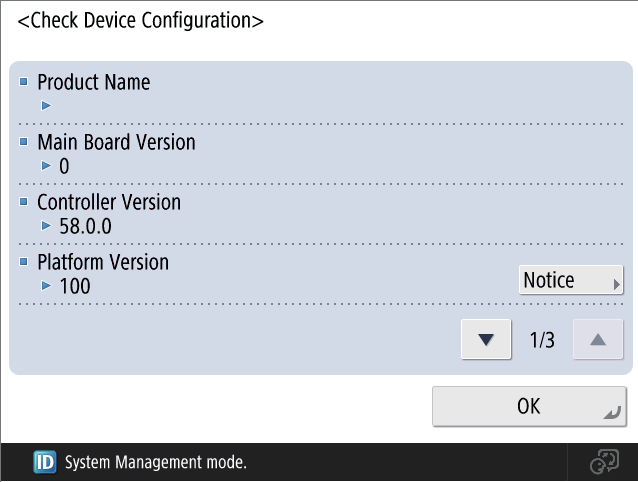Go to next page with down arrow
Image resolution: width=638 pixels, height=482 pixels.
pos(486,339)
